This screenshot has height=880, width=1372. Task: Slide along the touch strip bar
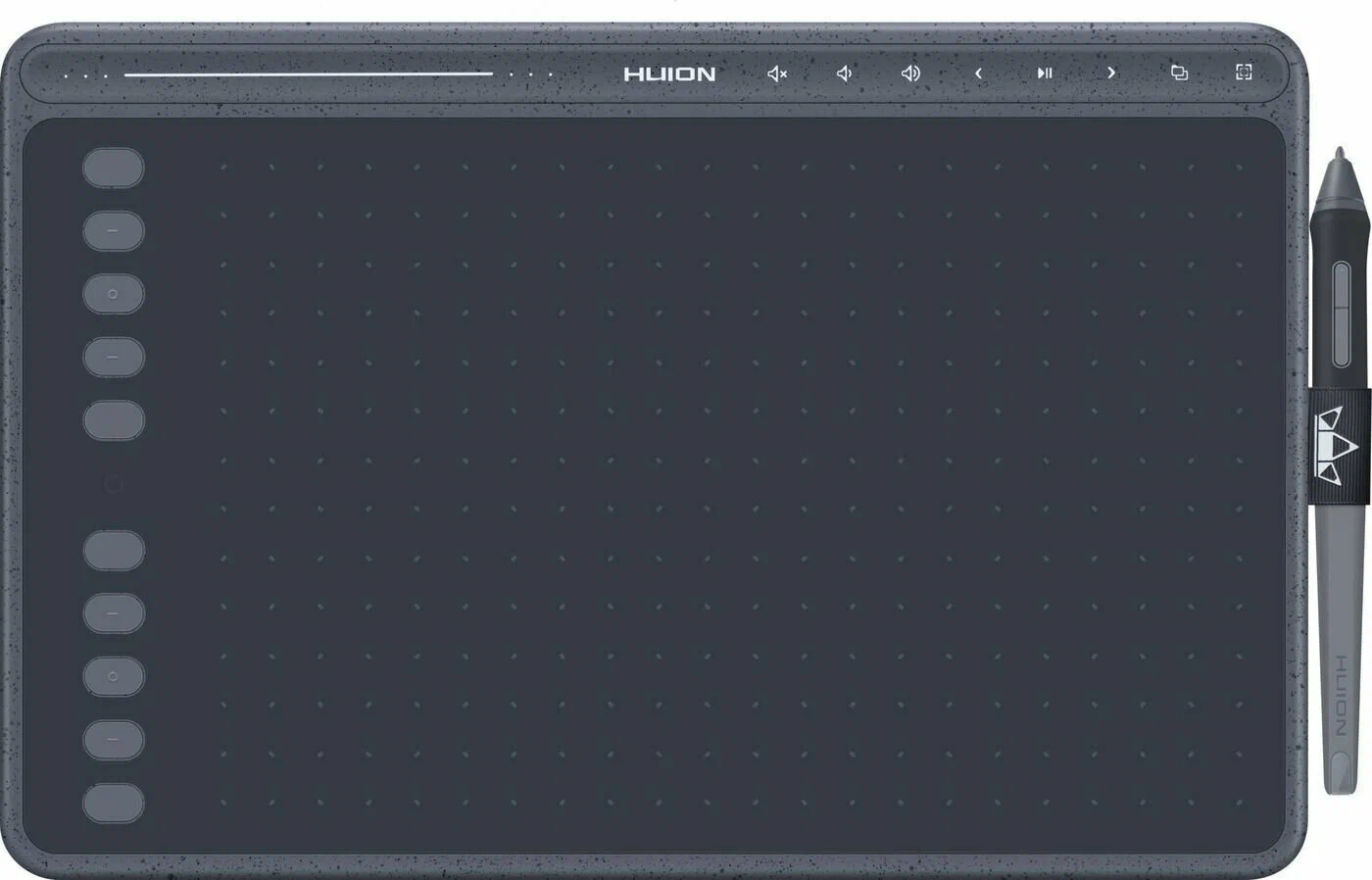click(x=309, y=73)
